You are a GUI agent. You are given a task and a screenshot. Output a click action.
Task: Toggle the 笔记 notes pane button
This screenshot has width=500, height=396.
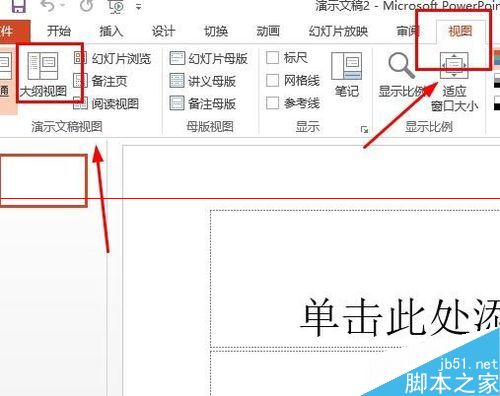pyautogui.click(x=347, y=75)
